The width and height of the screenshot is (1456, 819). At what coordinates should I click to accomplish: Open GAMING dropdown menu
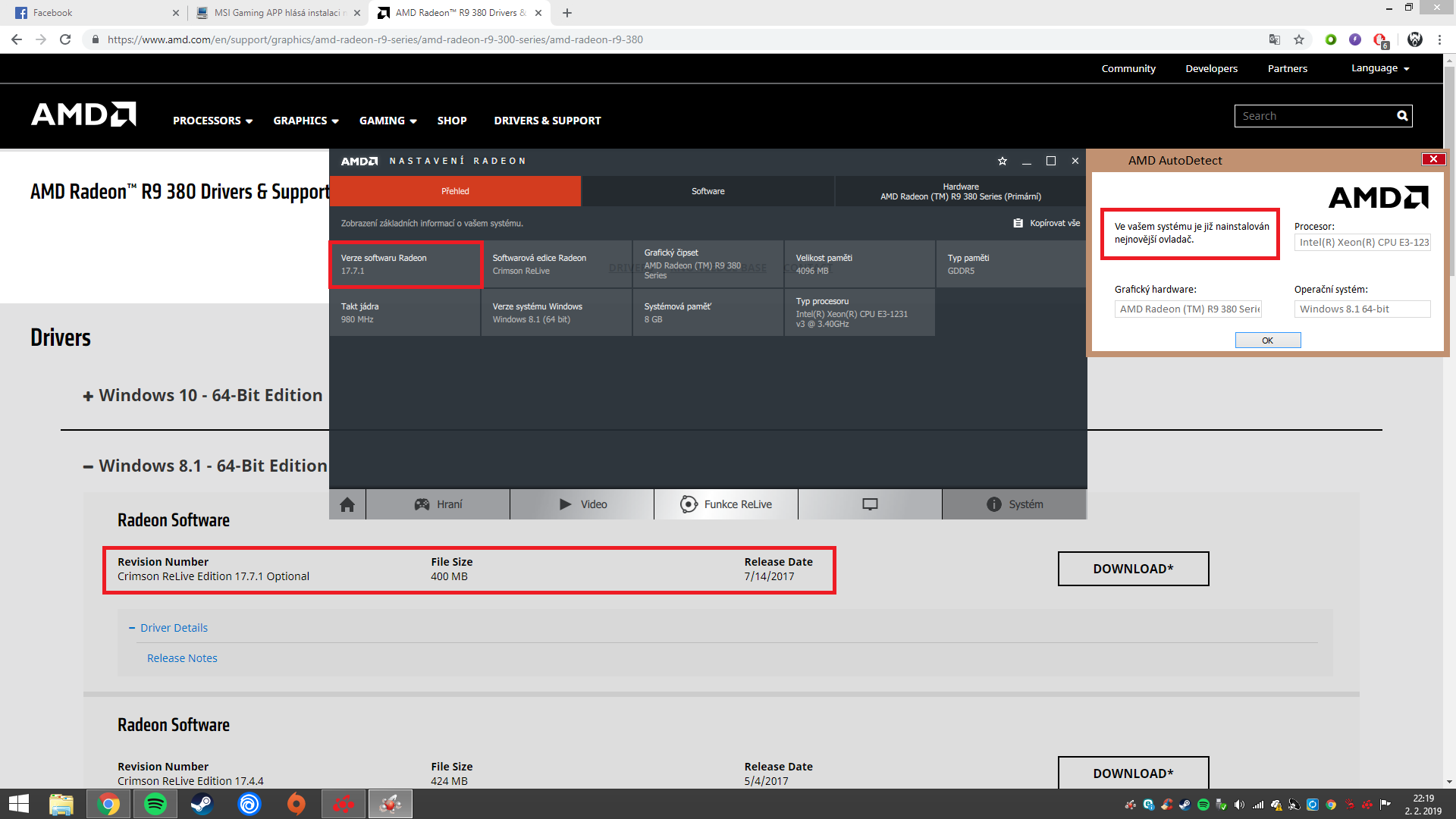click(x=388, y=121)
